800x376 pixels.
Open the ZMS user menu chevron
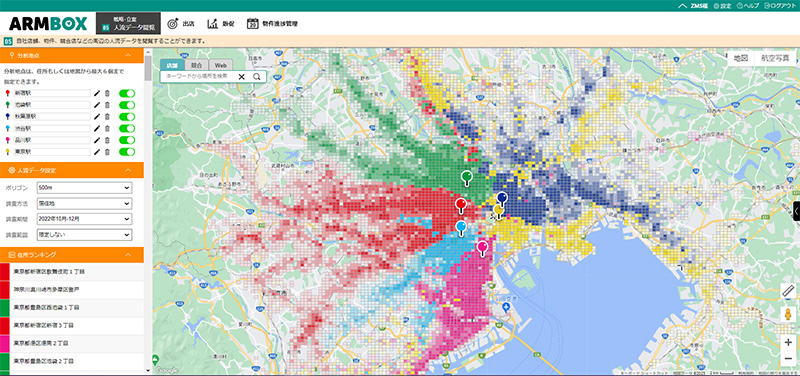click(x=682, y=6)
